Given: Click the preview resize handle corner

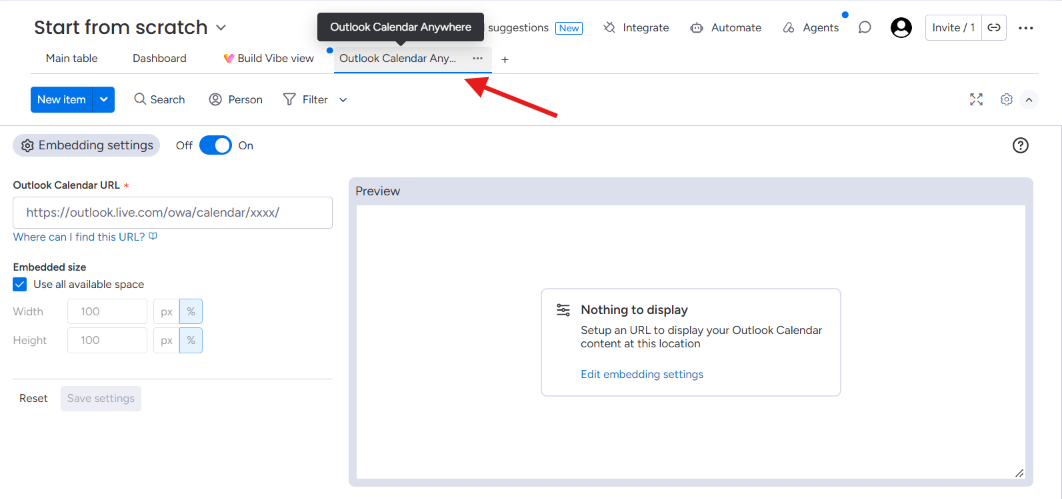Looking at the screenshot, I should (x=1019, y=473).
